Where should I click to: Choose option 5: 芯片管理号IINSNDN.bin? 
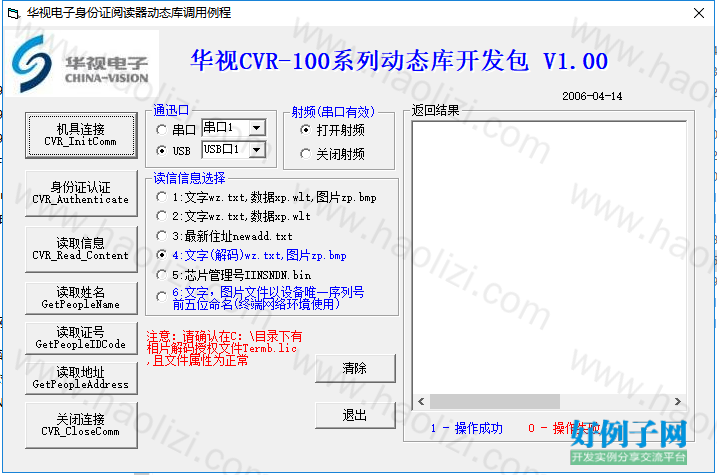pos(161,275)
